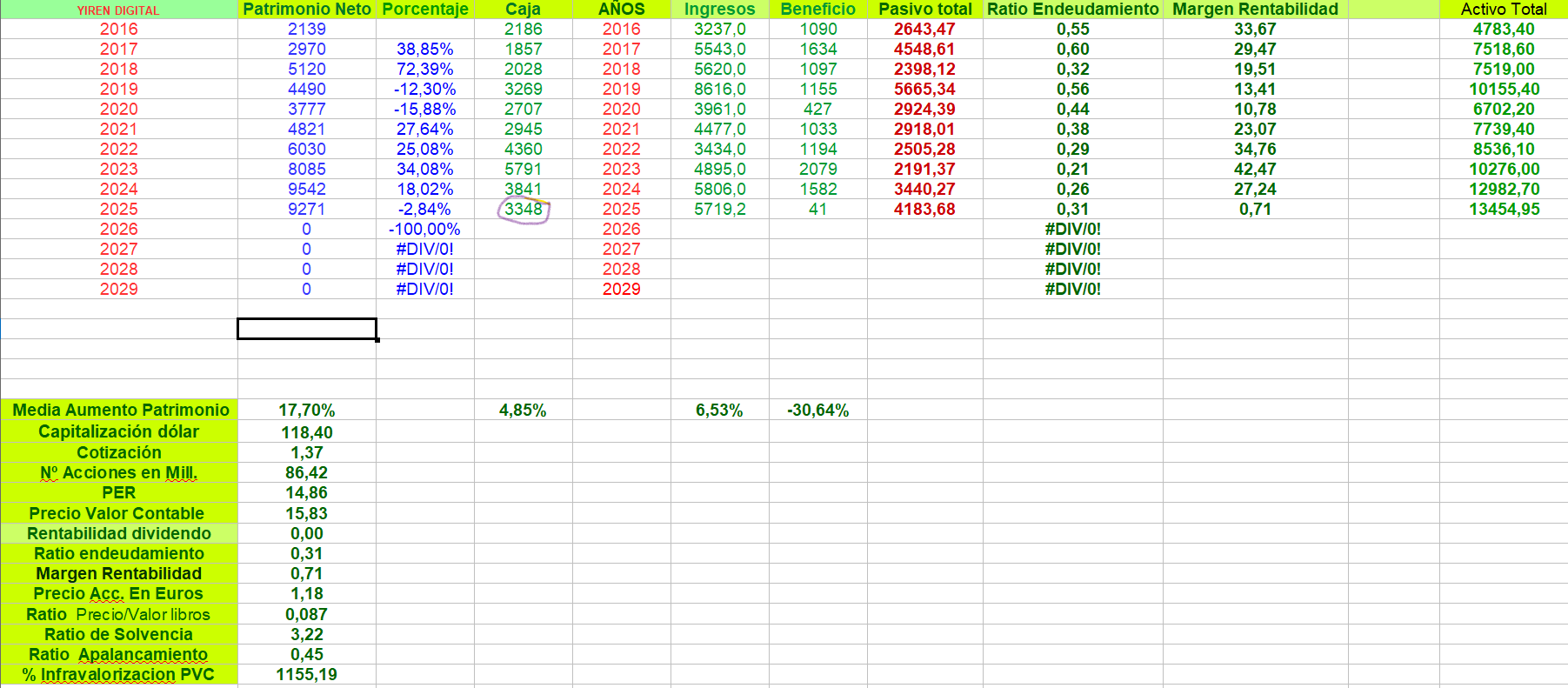This screenshot has height=688, width=1568.
Task: Select the Ratio Precio/Valor libros label
Action: click(x=119, y=614)
